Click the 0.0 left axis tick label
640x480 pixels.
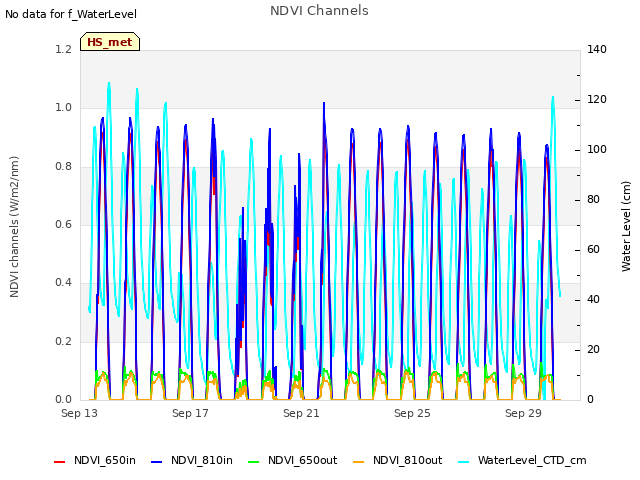(x=64, y=399)
